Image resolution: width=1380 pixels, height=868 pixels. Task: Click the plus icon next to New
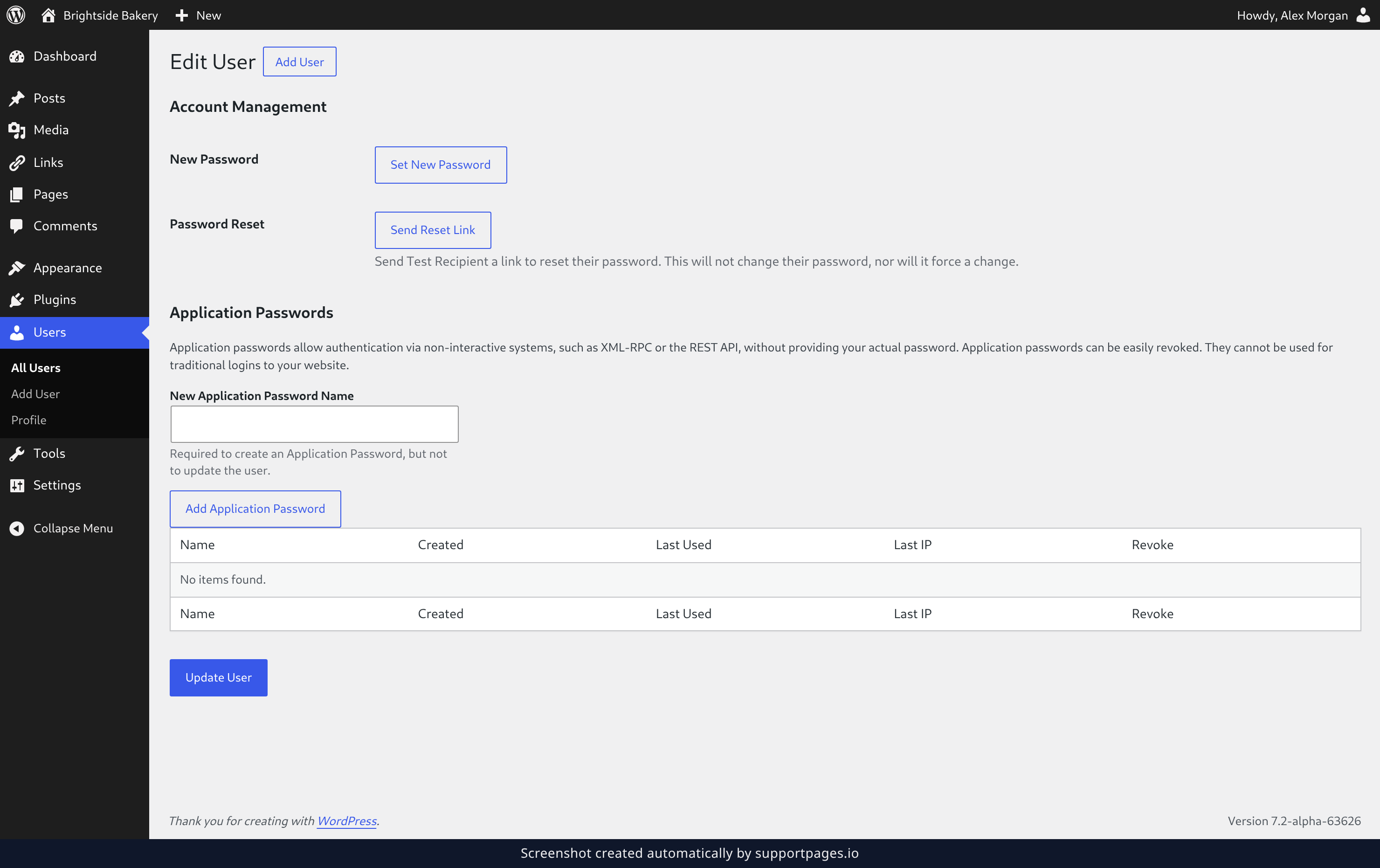(x=182, y=15)
